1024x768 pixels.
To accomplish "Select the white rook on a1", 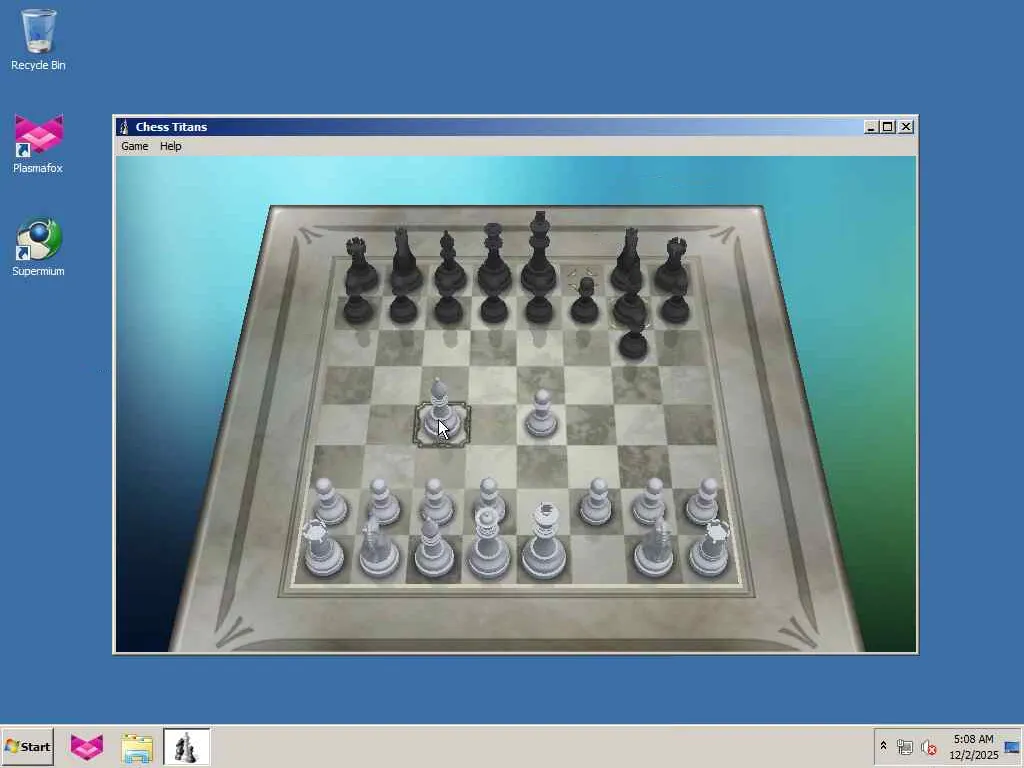I will (x=322, y=549).
